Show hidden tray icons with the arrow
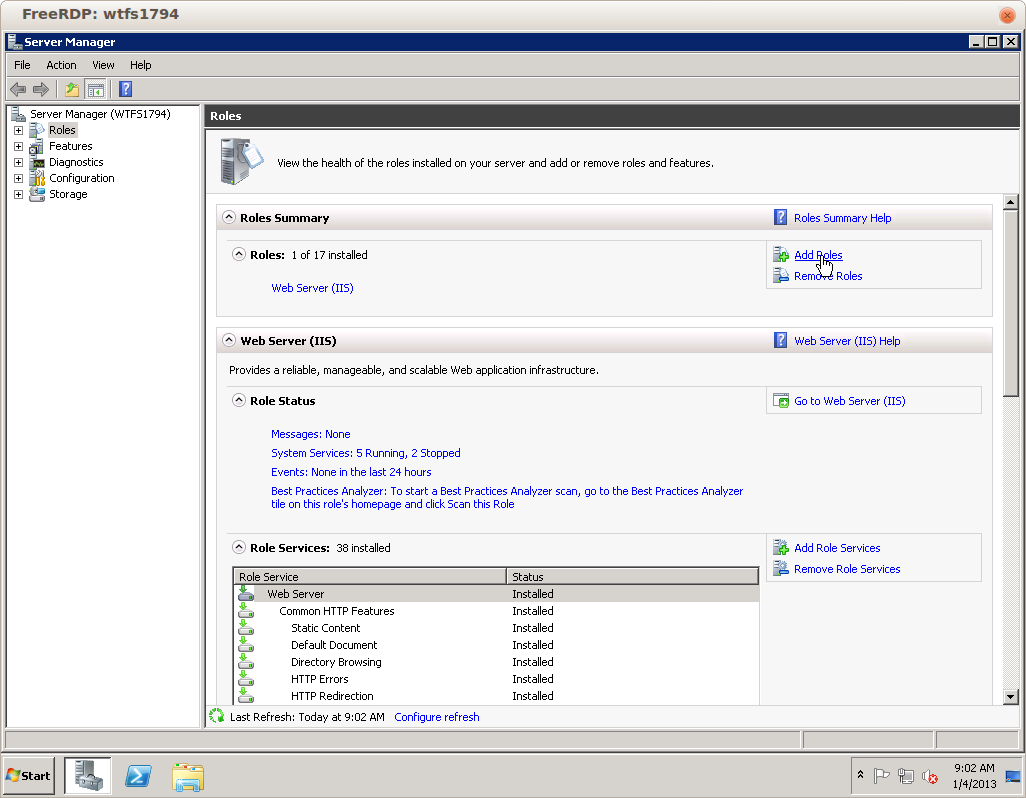 point(860,775)
